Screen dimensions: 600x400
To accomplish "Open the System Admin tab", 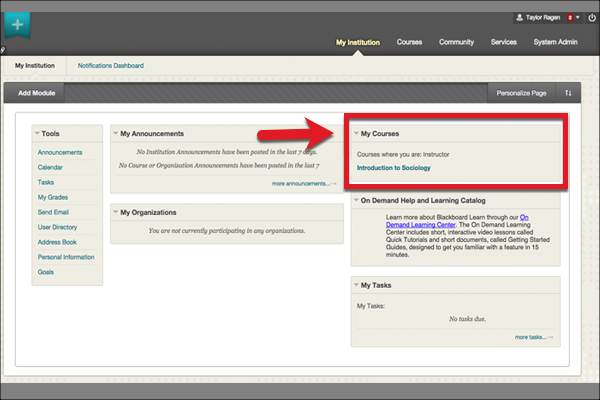I will tap(554, 42).
